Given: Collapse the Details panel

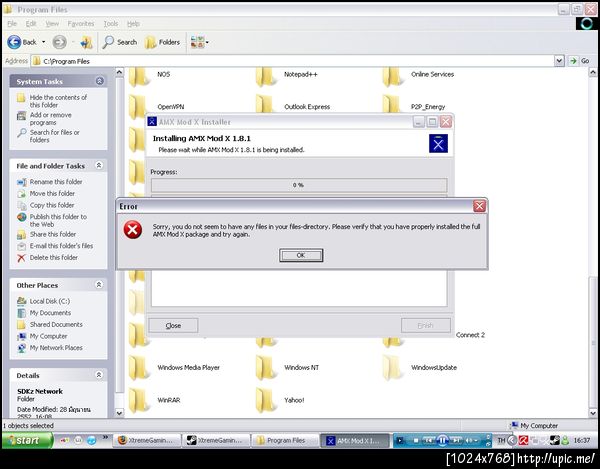Looking at the screenshot, I should pyautogui.click(x=99, y=375).
